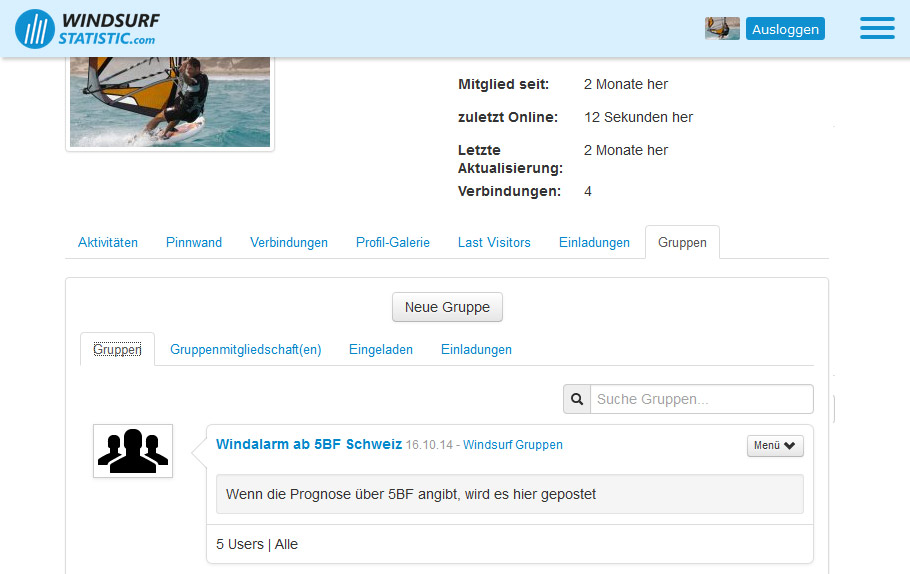Click the Neue Gruppe button
Image resolution: width=910 pixels, height=574 pixels.
447,307
